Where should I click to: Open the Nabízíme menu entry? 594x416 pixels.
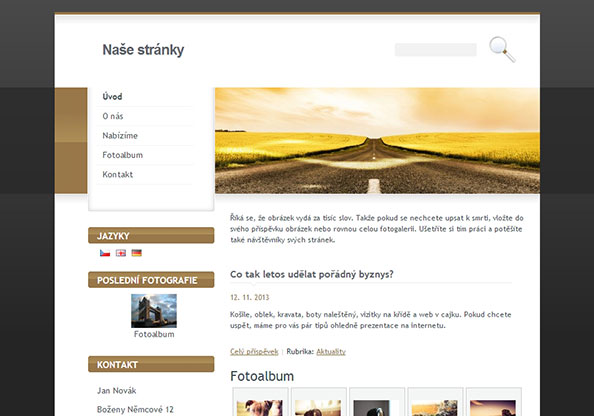pos(120,136)
